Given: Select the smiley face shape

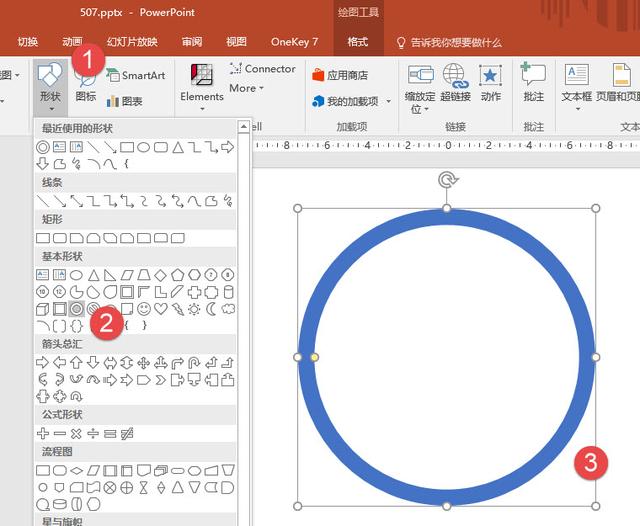Looking at the screenshot, I should 144,309.
